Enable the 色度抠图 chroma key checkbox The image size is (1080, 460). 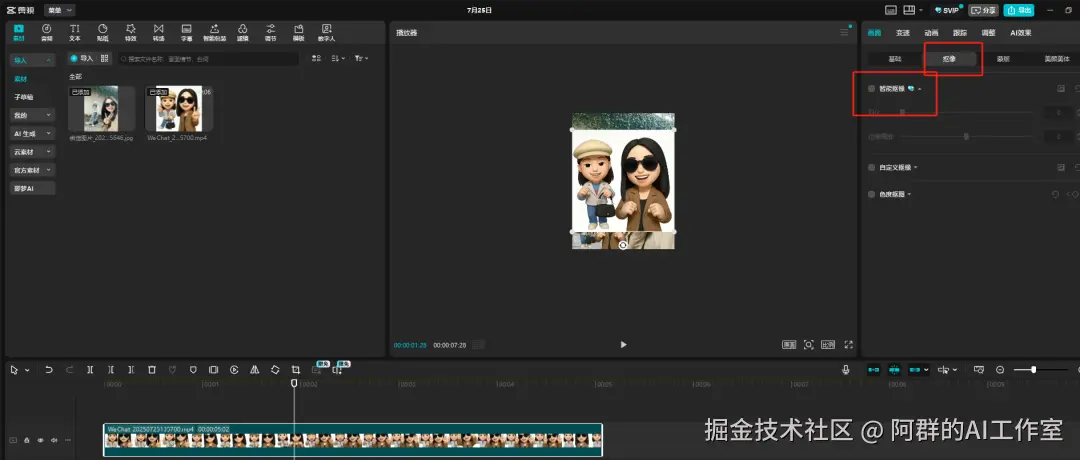point(871,194)
